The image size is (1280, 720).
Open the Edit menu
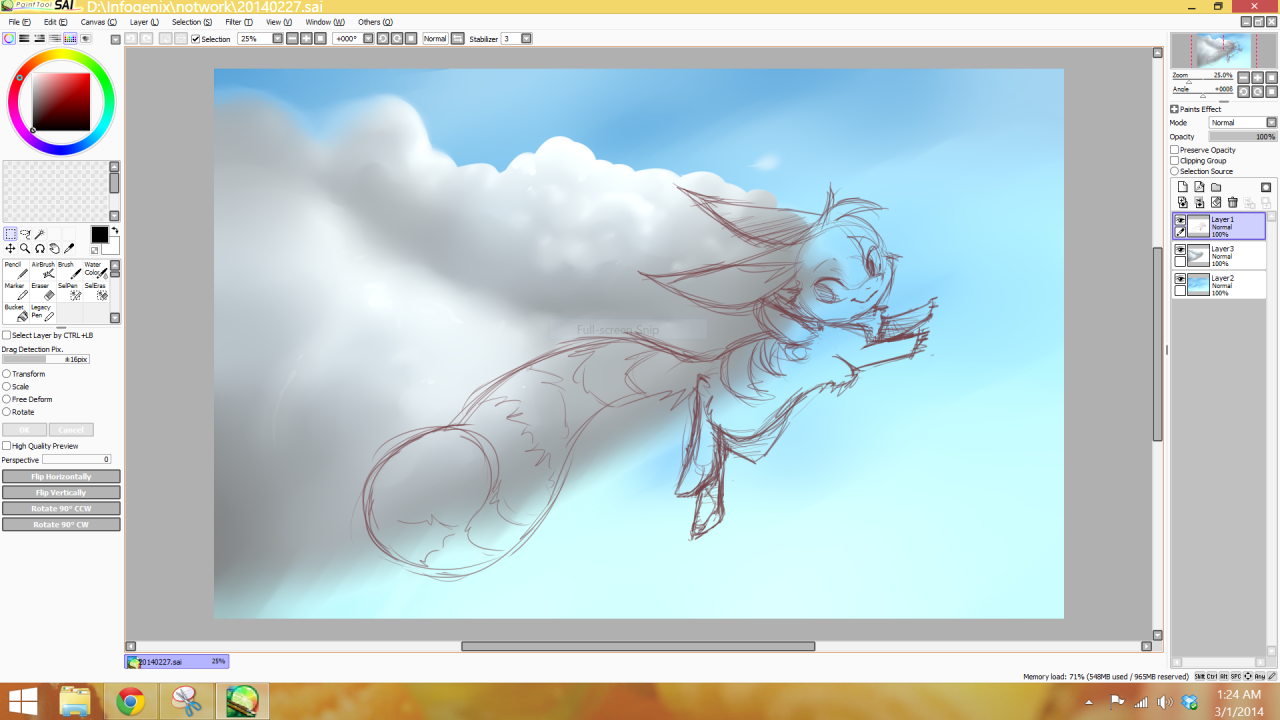click(56, 22)
